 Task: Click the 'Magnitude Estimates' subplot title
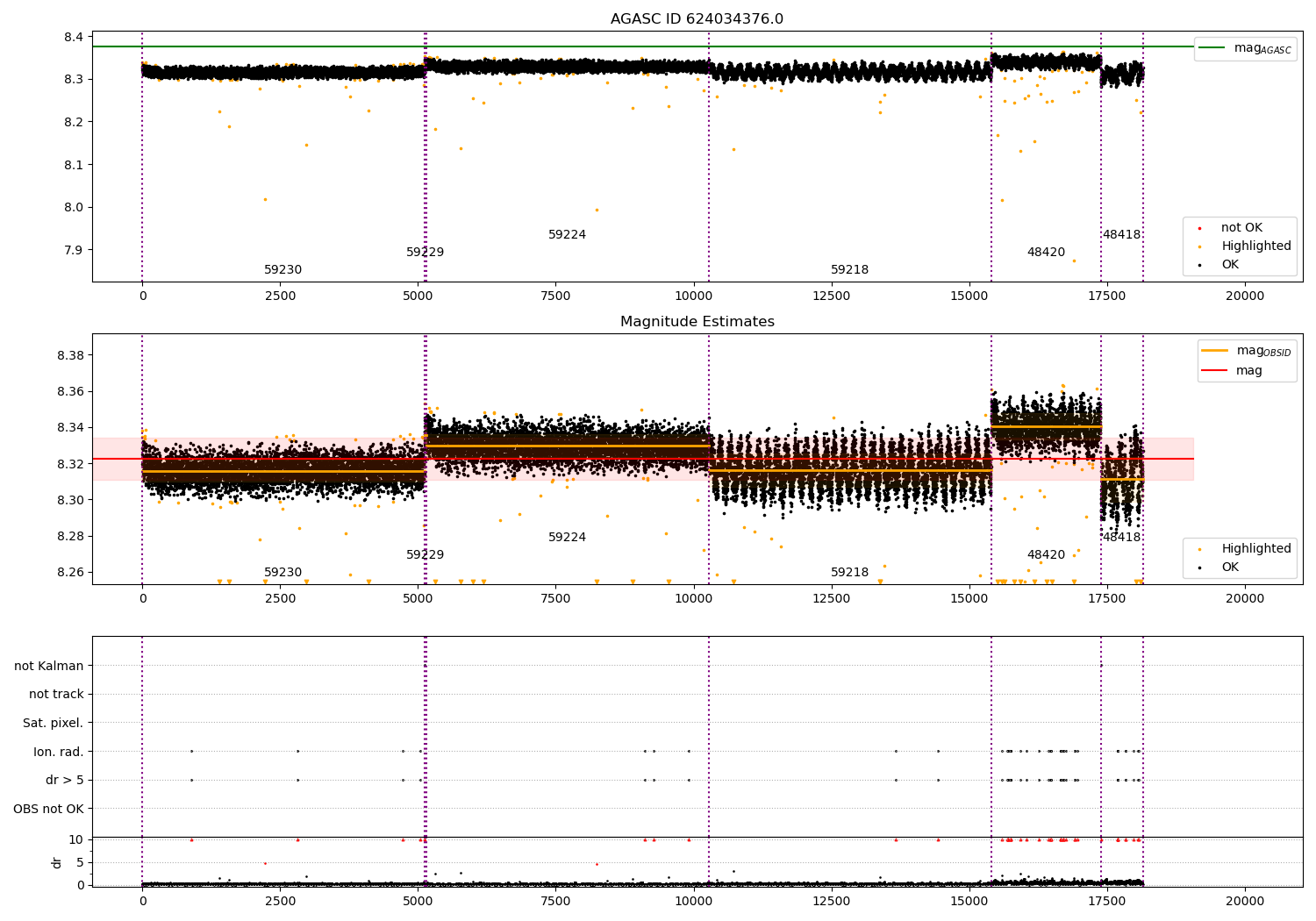coord(697,322)
